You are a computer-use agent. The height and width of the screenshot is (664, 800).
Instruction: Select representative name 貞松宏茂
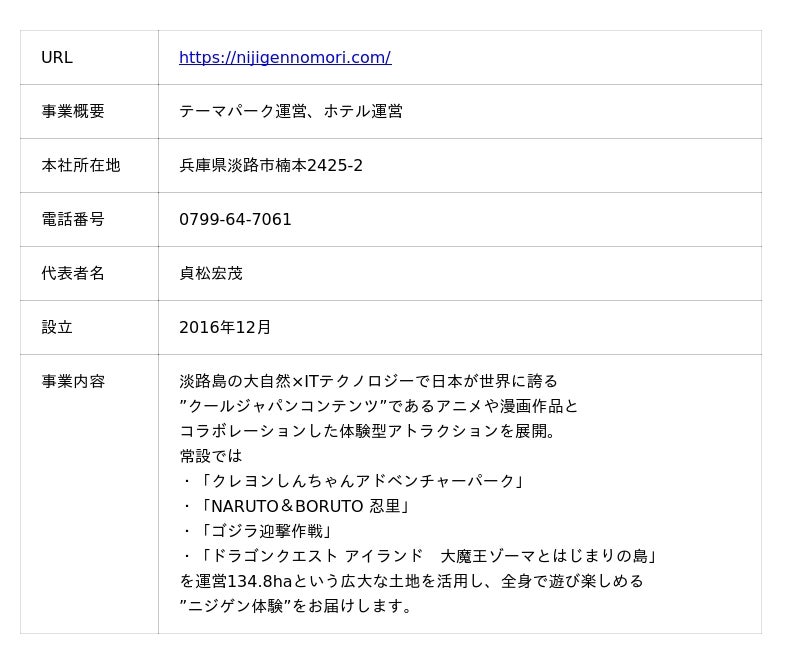click(x=211, y=274)
